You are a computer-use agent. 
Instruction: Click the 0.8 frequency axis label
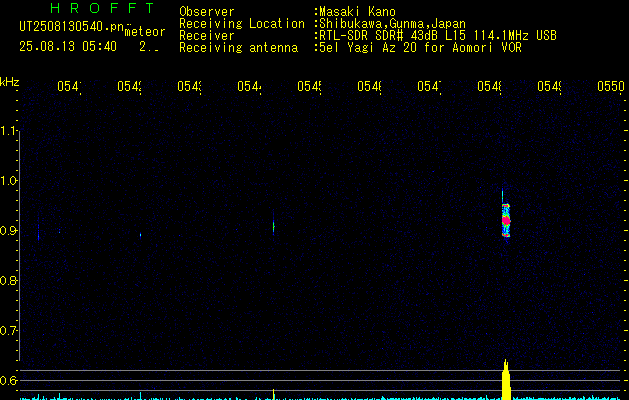tap(9, 280)
